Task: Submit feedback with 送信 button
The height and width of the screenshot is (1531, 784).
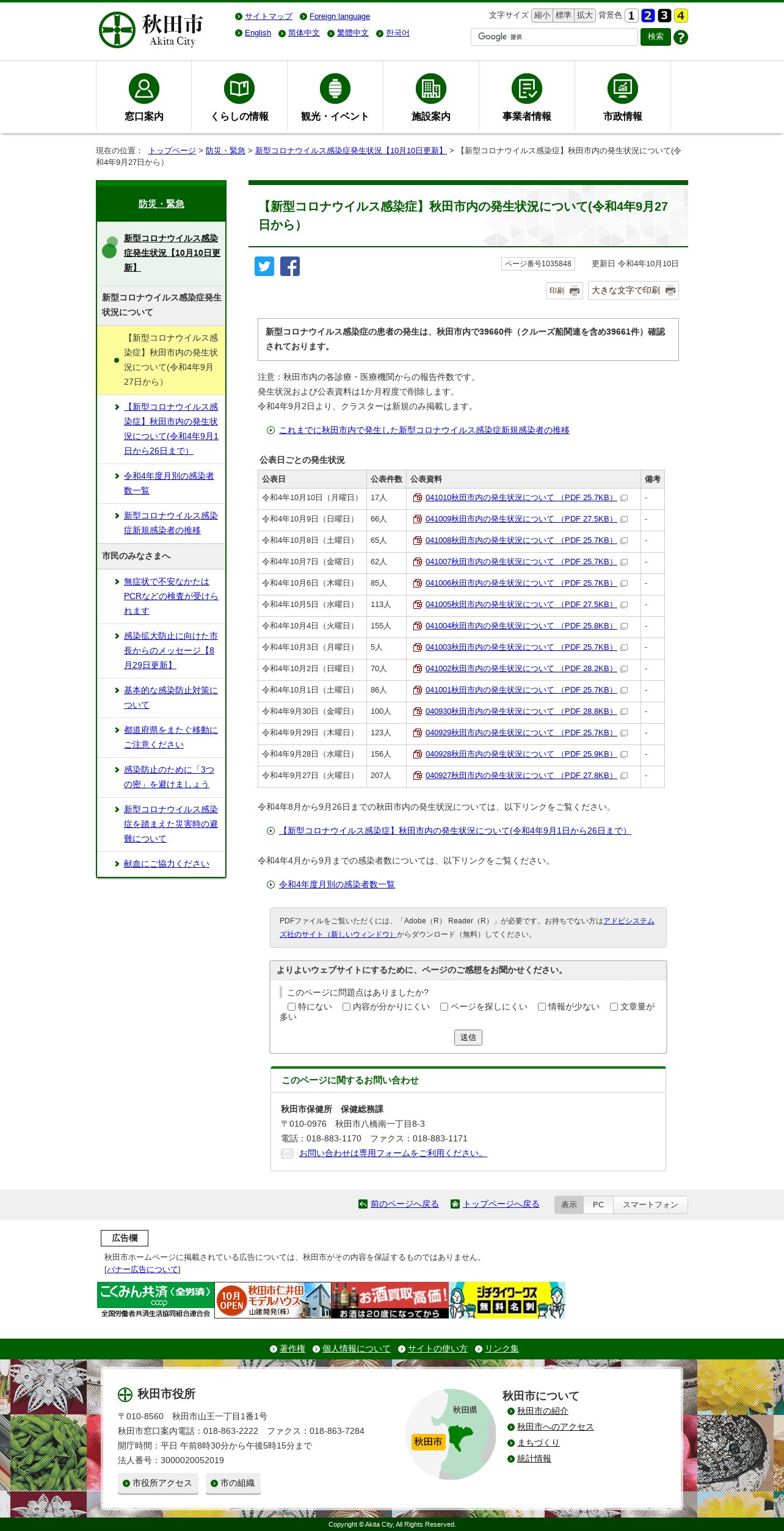Action: (x=468, y=1038)
